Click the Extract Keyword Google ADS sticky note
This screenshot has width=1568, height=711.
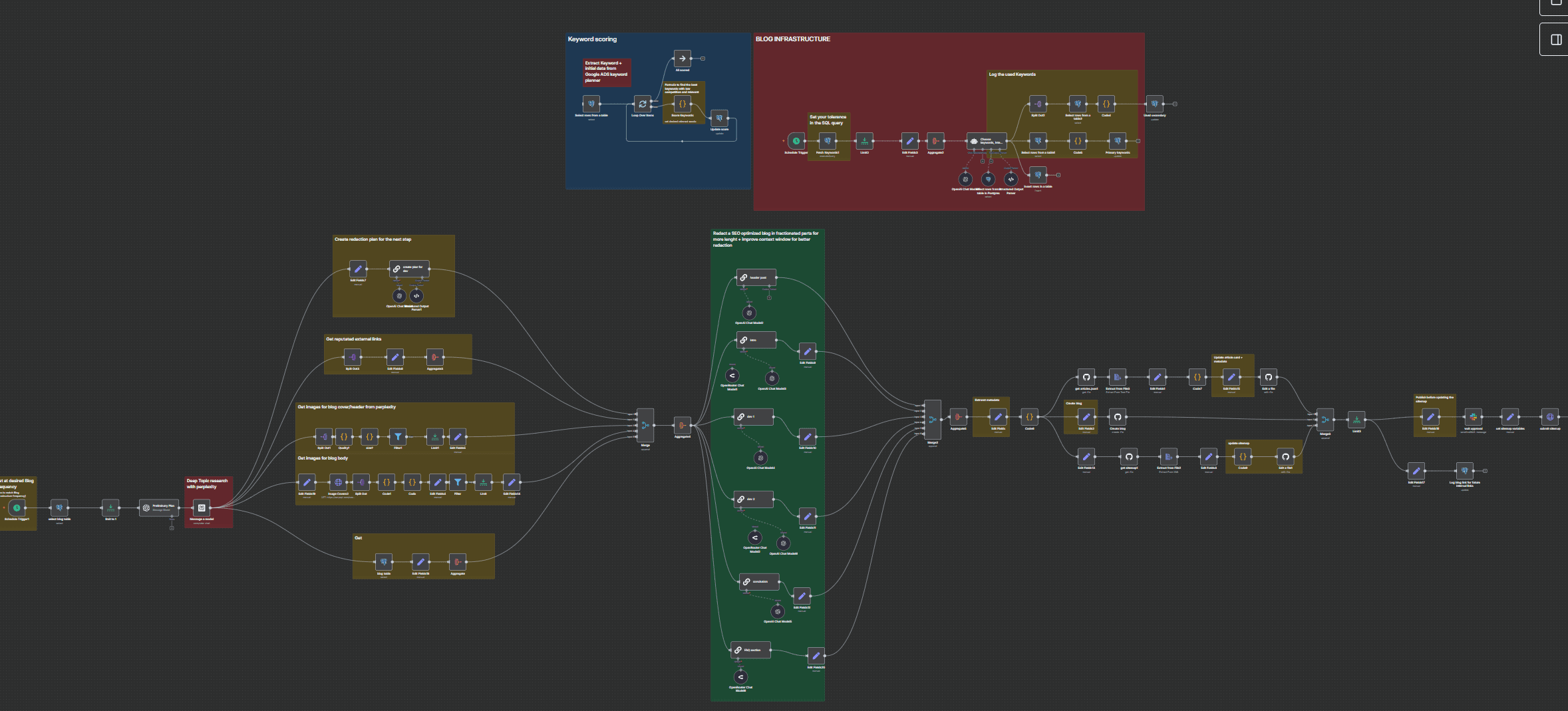606,72
